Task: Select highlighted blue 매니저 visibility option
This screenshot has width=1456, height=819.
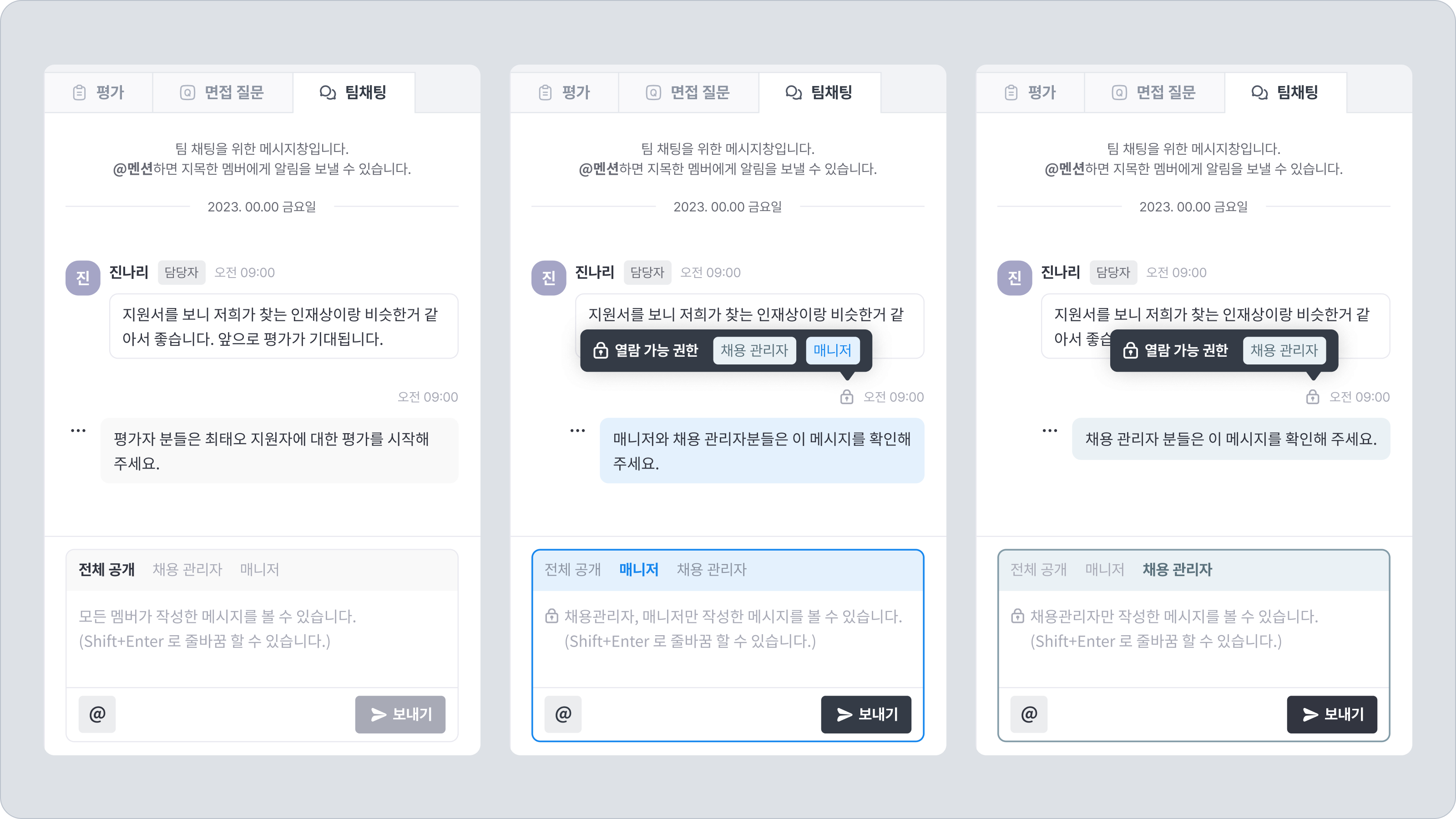Action: point(639,569)
